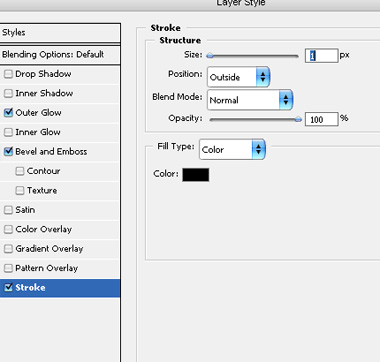Open the Gradient Overlay settings label
Viewport: 380px width, 362px height.
point(49,249)
